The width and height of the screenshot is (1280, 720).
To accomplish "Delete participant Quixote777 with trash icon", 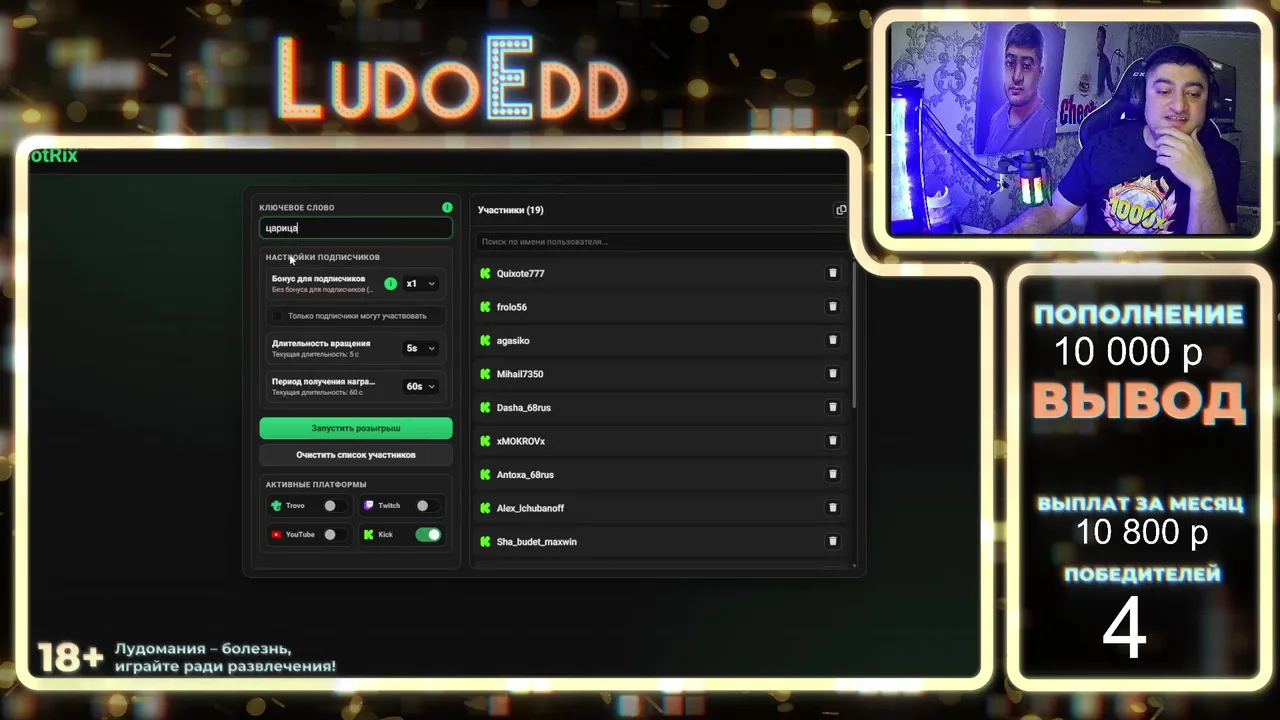I will point(832,273).
